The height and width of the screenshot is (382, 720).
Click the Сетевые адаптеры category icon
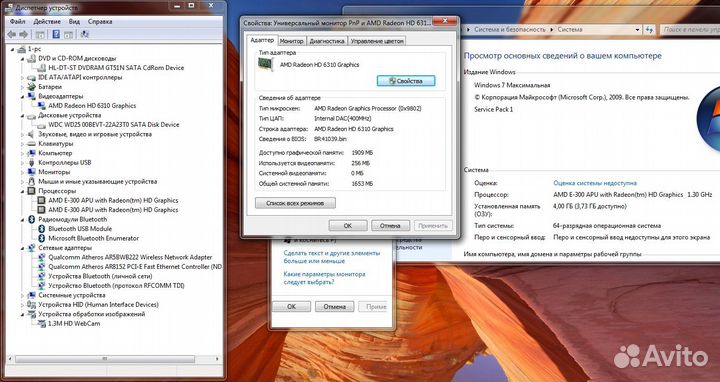click(x=32, y=248)
